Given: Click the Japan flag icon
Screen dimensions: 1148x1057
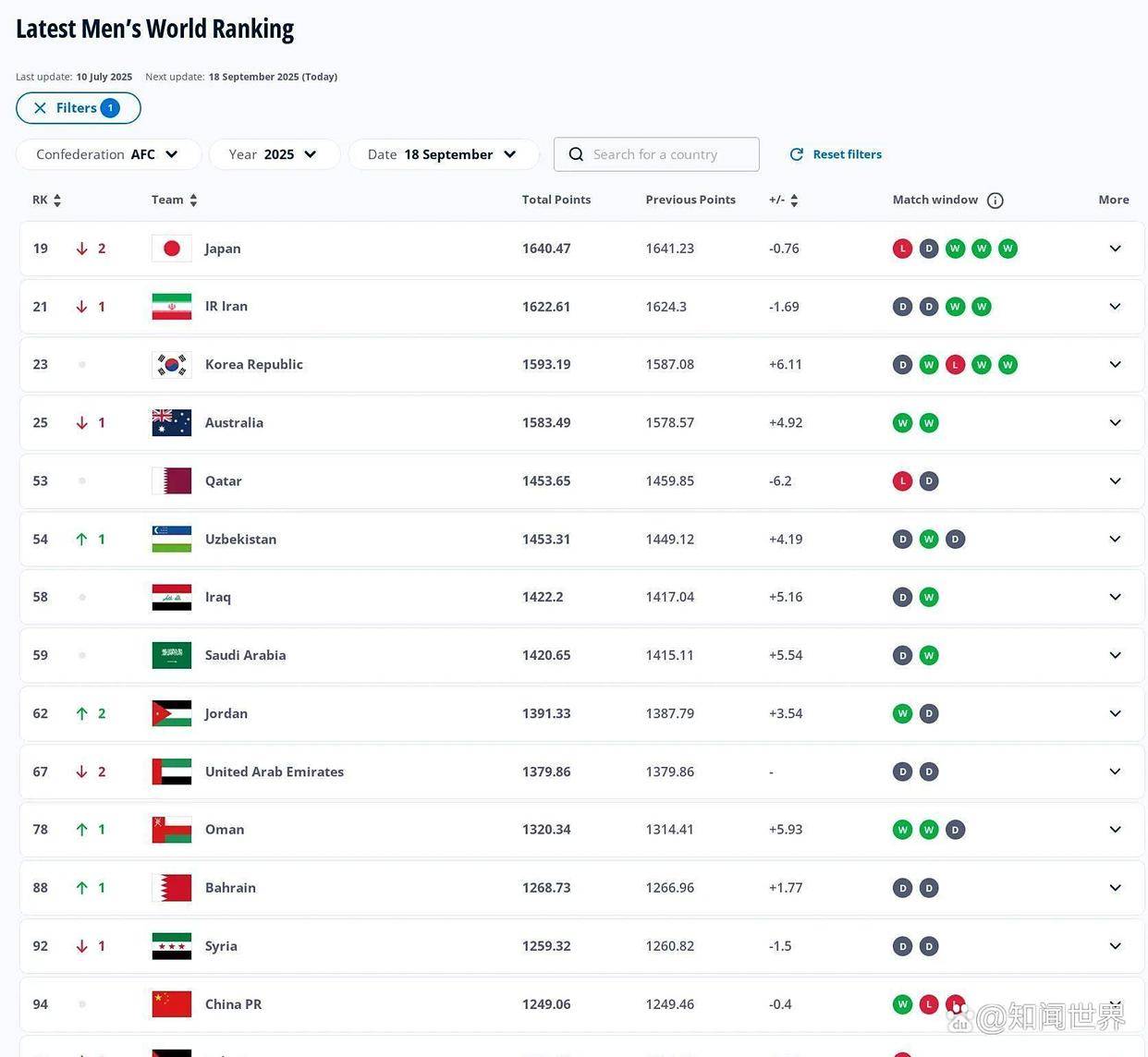Looking at the screenshot, I should (x=172, y=249).
